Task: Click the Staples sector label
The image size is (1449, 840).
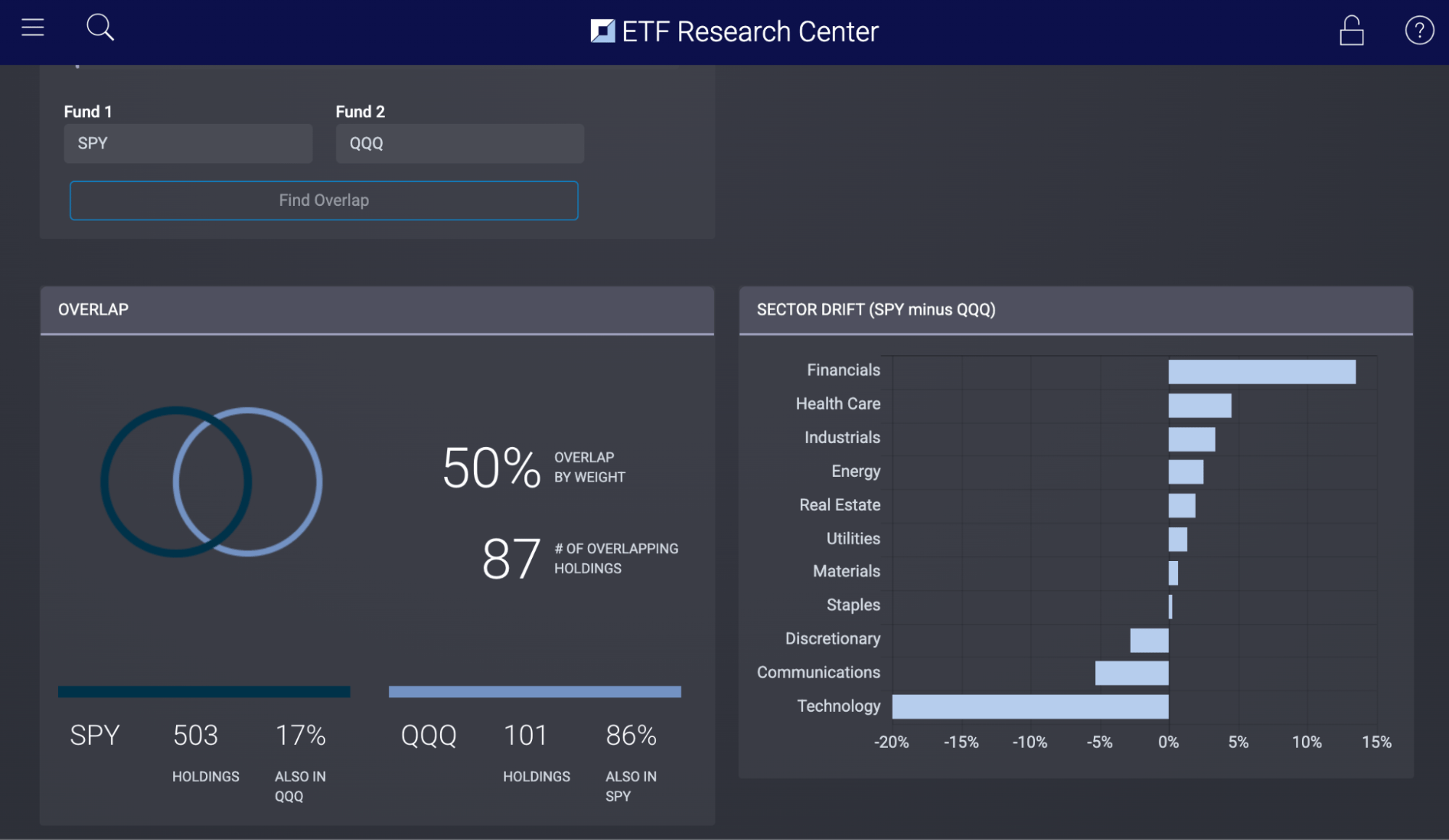Action: click(x=853, y=604)
